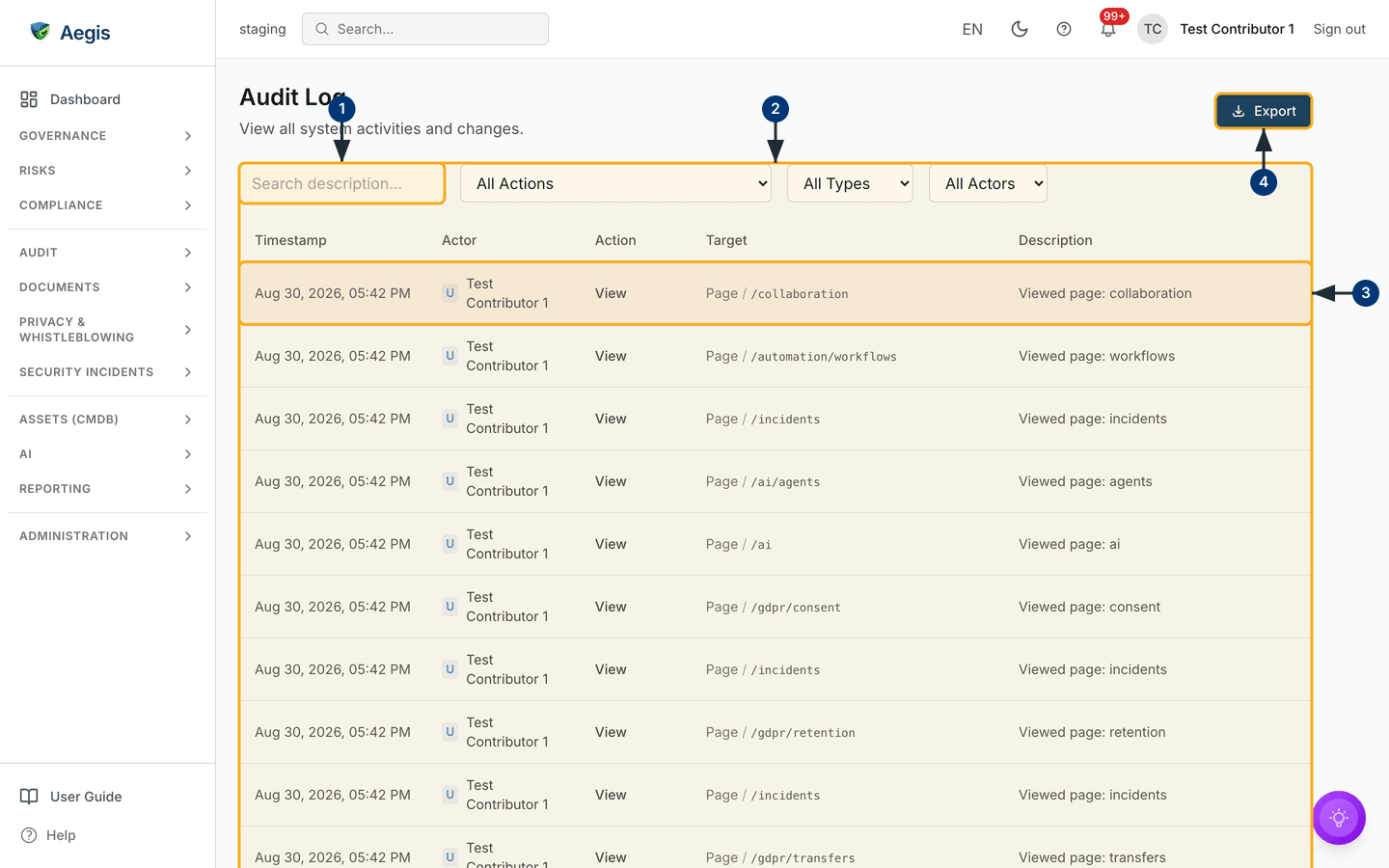Expand the Security Incidents section
The height and width of the screenshot is (868, 1389).
tap(107, 372)
